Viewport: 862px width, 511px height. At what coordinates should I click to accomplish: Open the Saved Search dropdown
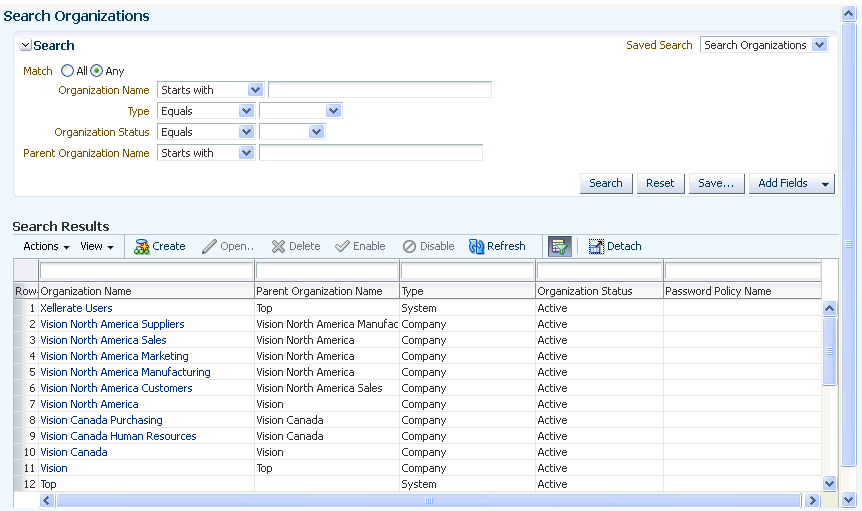[819, 45]
